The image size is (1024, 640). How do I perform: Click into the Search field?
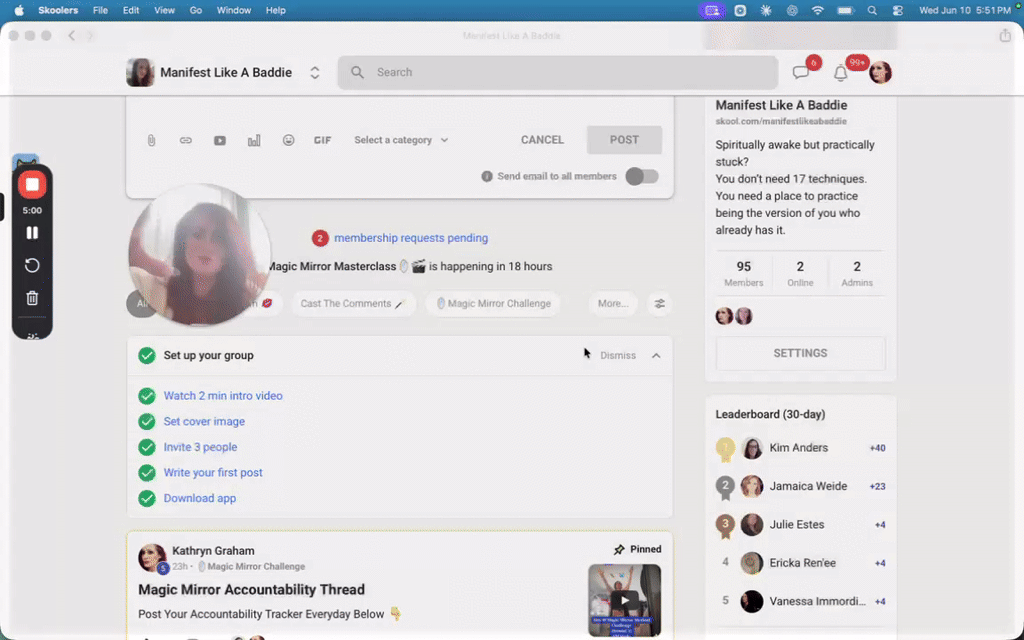click(558, 72)
